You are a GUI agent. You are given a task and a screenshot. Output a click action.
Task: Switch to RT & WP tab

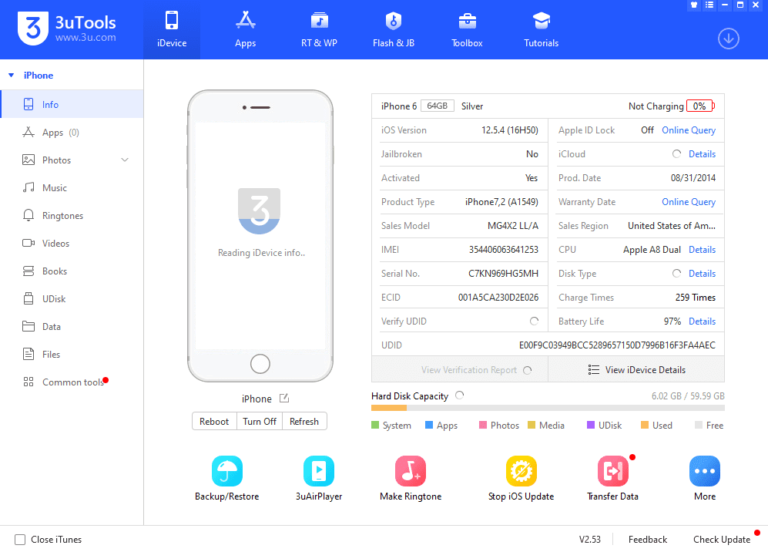[x=319, y=29]
